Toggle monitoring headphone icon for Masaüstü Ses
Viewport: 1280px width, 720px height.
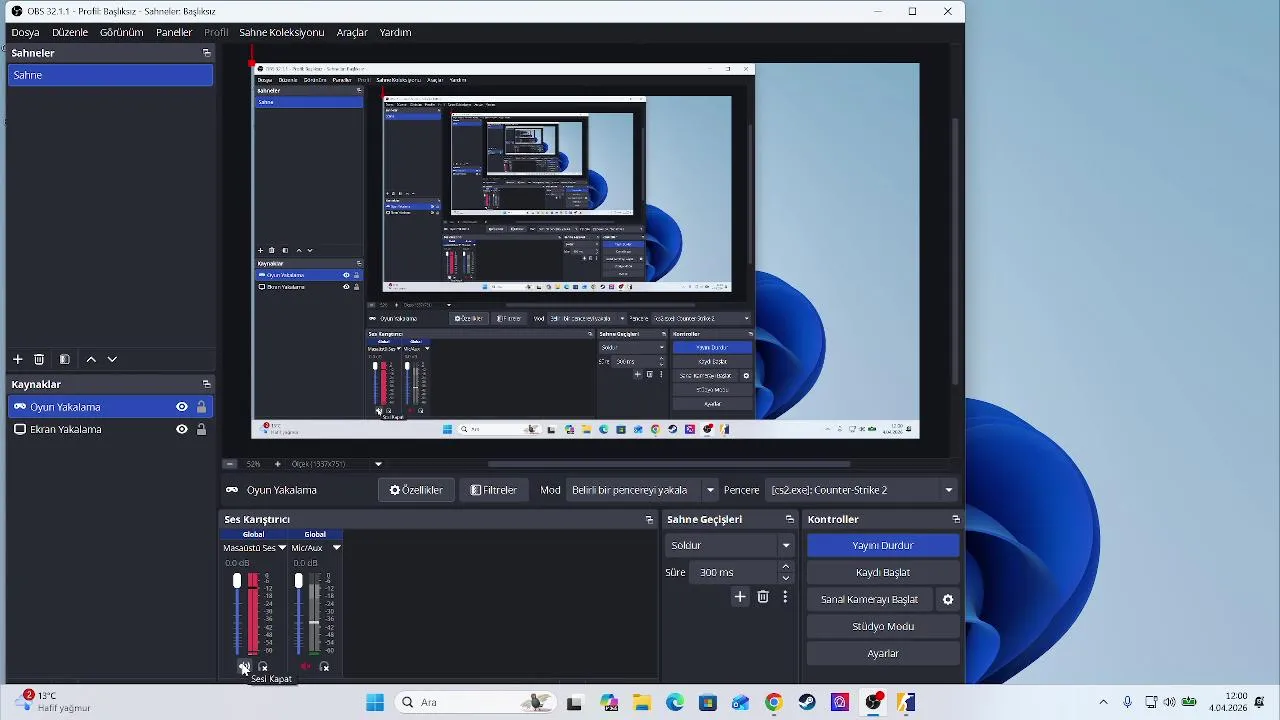263,667
